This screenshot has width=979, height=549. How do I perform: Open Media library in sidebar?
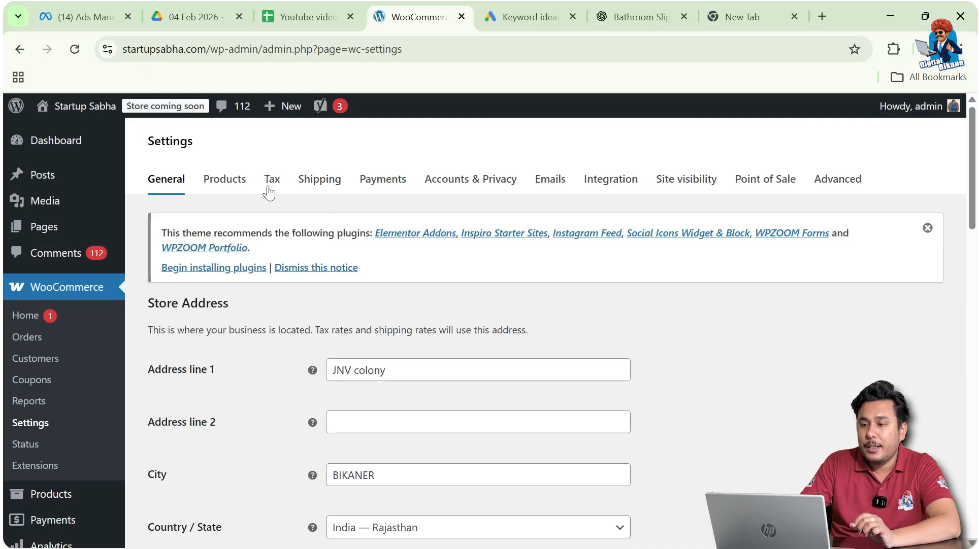click(x=44, y=200)
